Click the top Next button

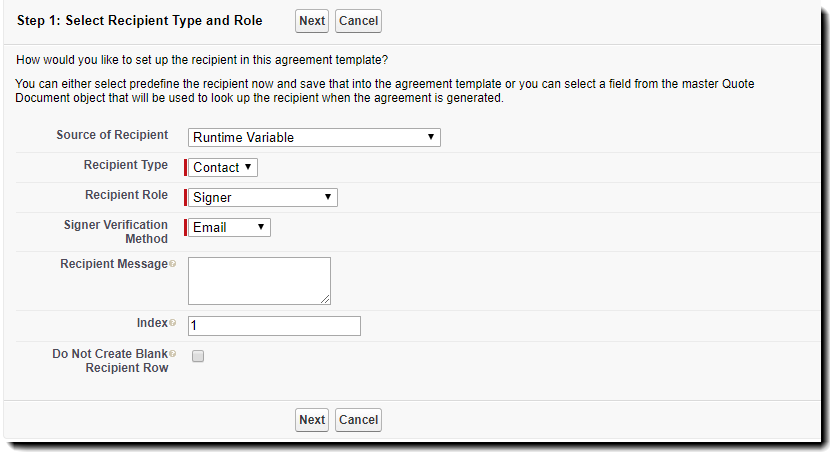point(312,21)
